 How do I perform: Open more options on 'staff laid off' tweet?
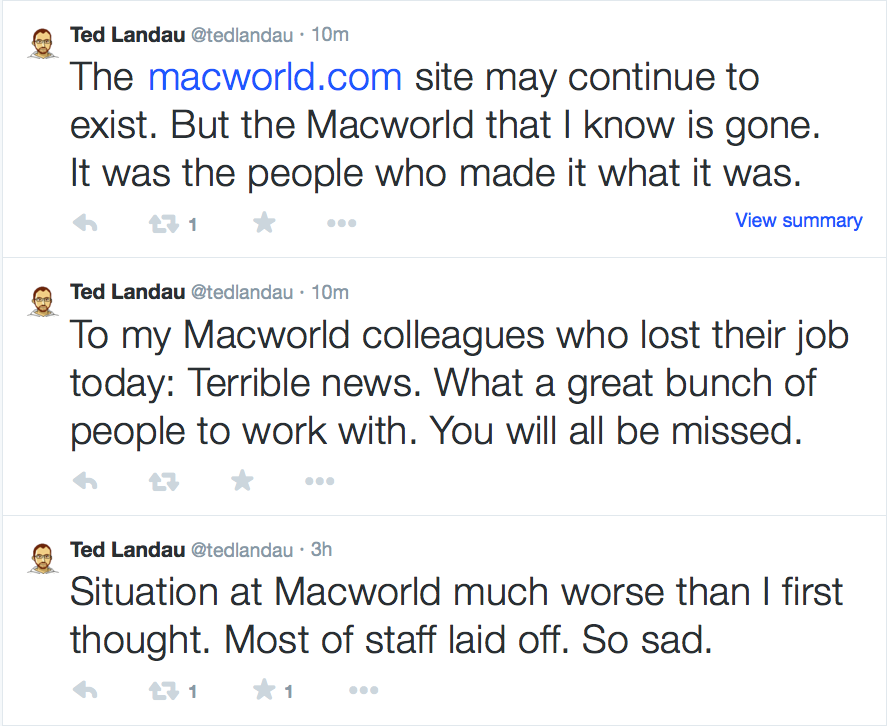click(x=363, y=690)
